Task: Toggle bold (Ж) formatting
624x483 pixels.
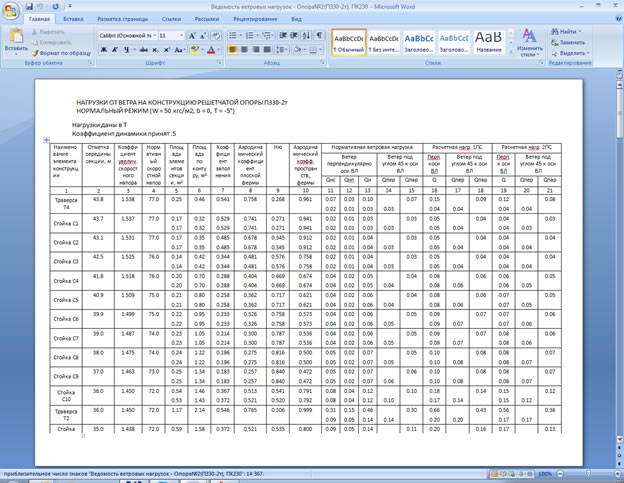Action: [x=104, y=50]
